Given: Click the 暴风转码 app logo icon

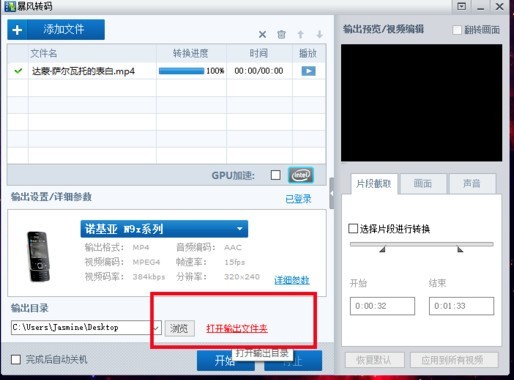Looking at the screenshot, I should click(10, 6).
